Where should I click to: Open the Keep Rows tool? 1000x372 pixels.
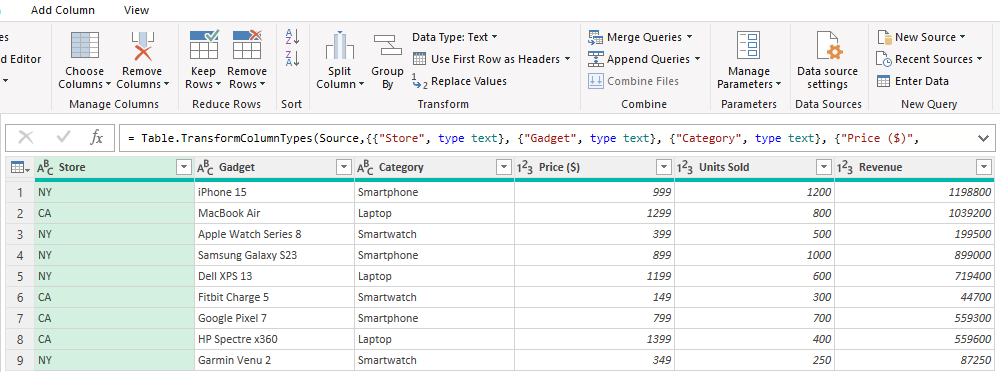tap(204, 59)
